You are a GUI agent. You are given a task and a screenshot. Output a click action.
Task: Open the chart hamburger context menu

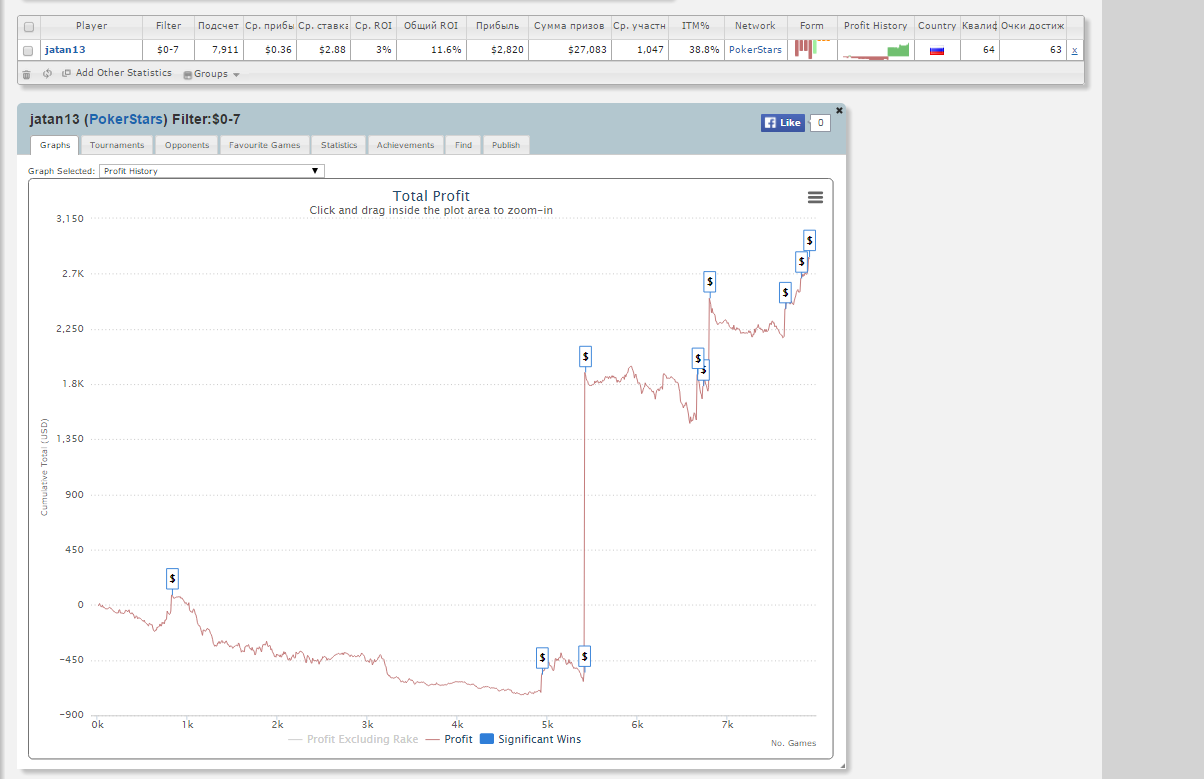(x=815, y=197)
